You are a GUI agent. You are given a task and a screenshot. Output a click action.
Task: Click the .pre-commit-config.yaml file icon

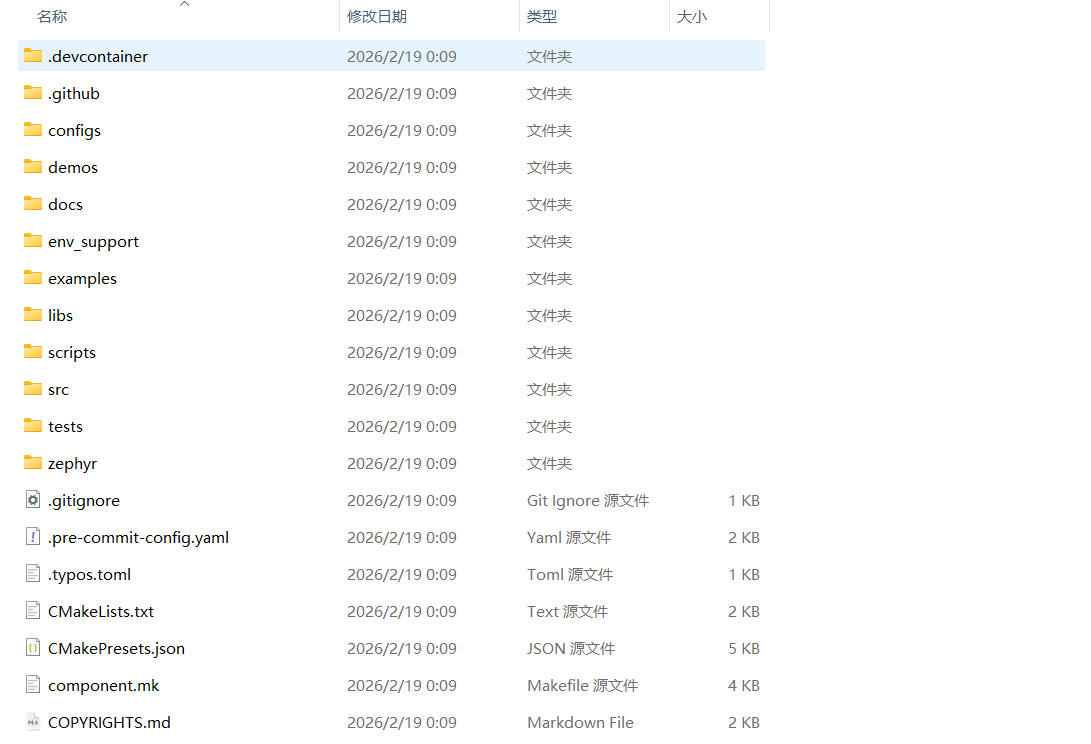[33, 537]
